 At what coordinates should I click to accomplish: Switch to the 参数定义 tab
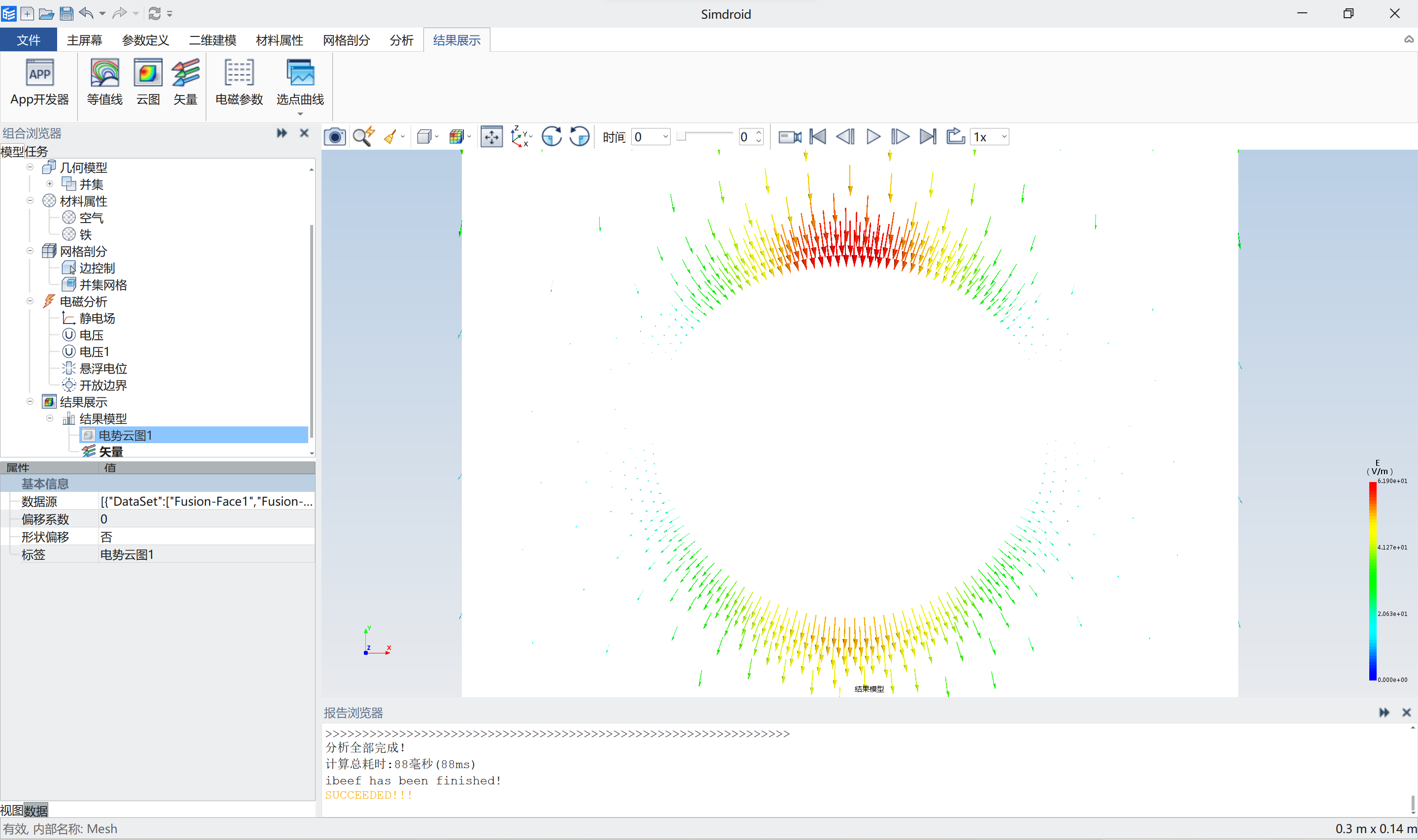pos(145,39)
